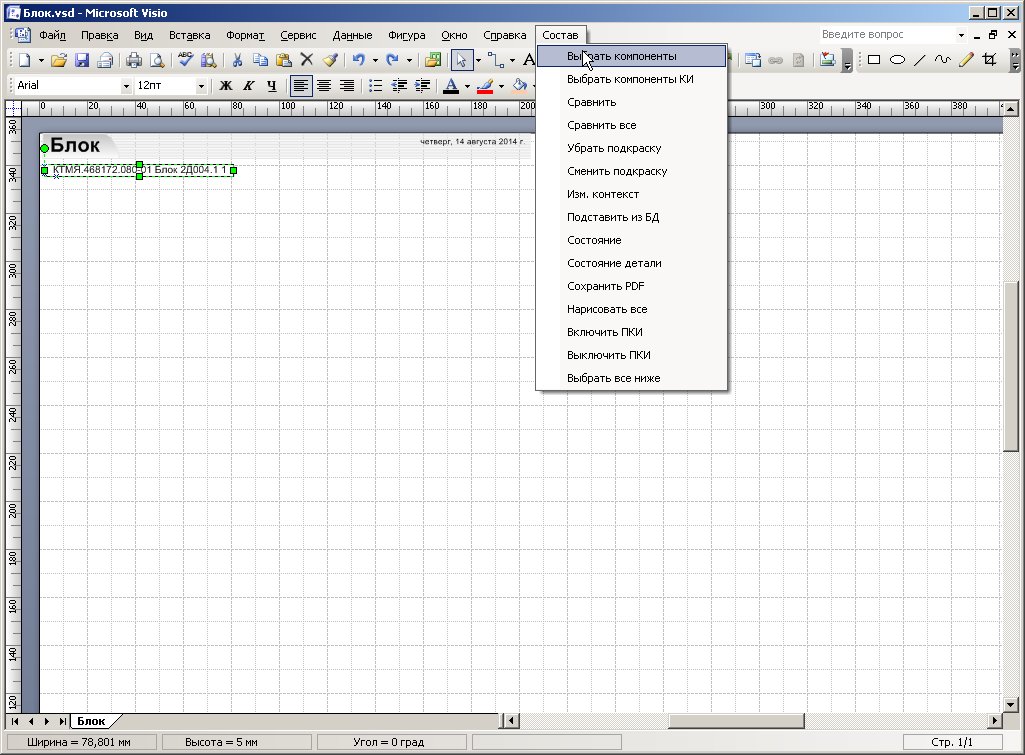Toggle underline Ч formatting
The image size is (1025, 755).
tap(272, 86)
